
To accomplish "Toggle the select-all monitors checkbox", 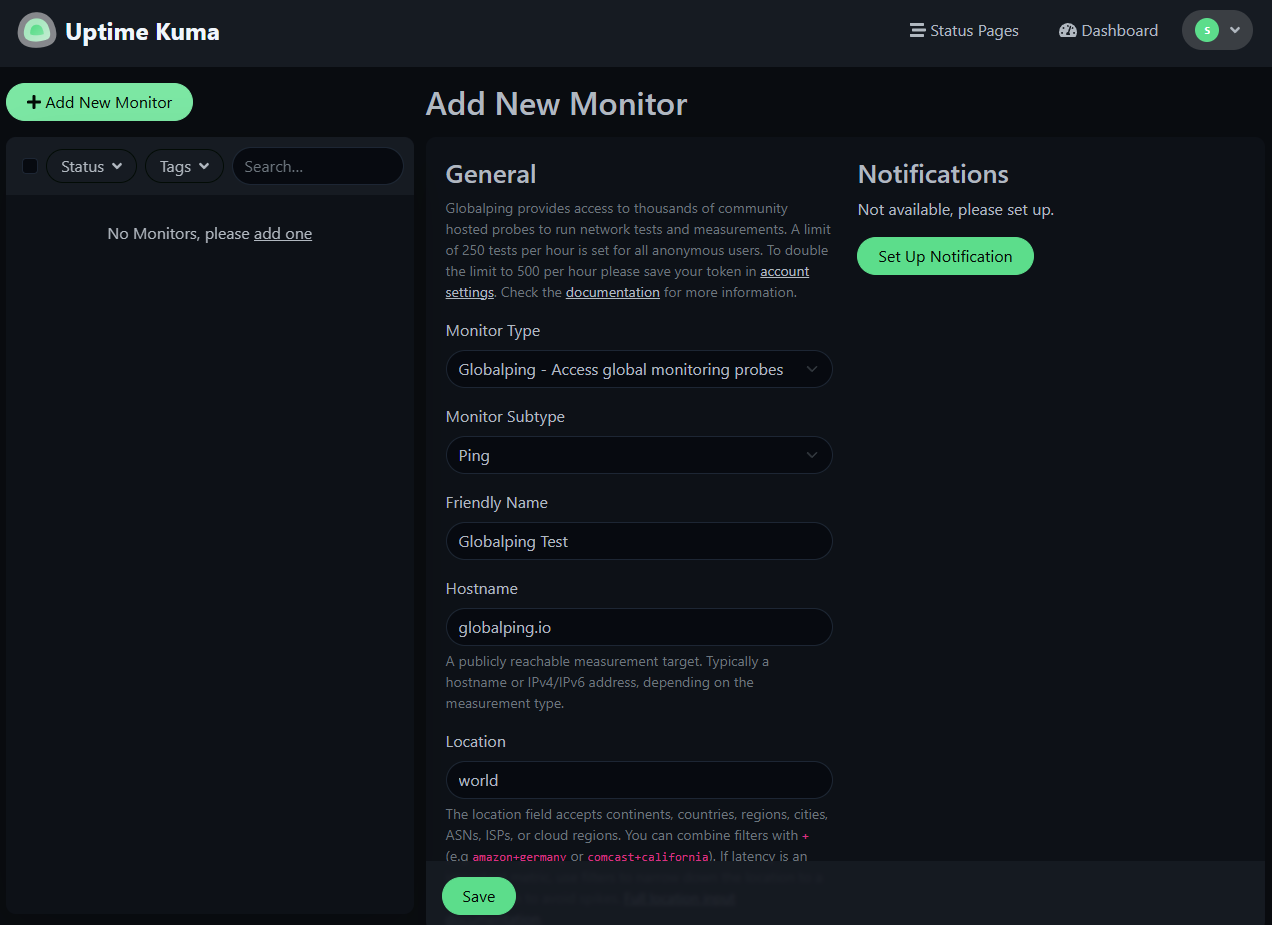I will (x=29, y=165).
